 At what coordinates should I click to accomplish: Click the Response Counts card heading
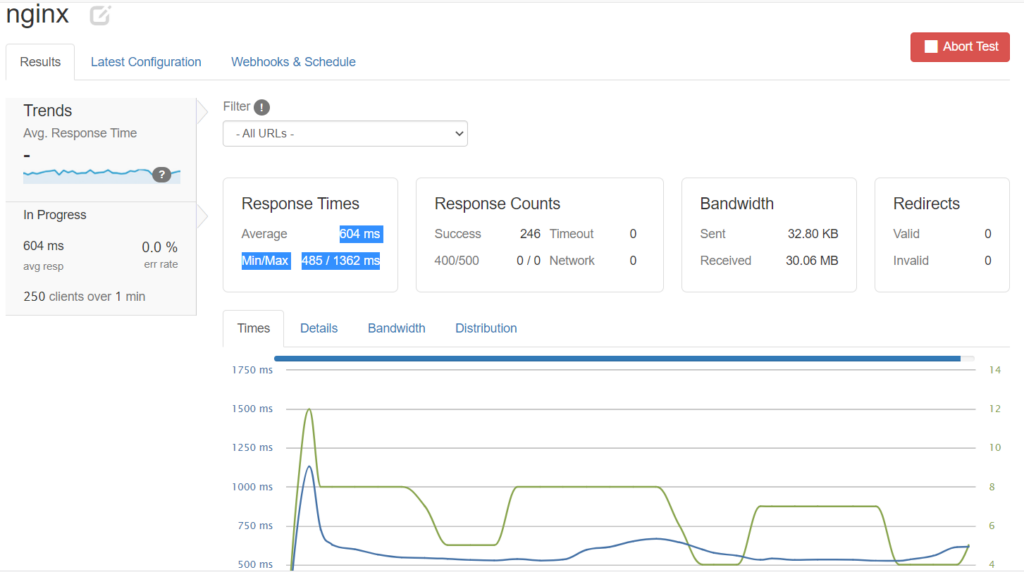(x=497, y=204)
